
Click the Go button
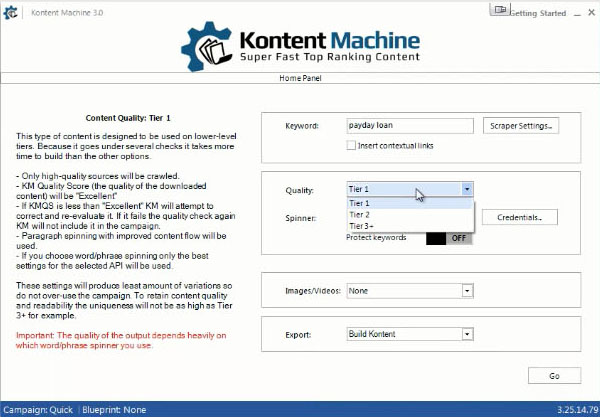pyautogui.click(x=554, y=376)
